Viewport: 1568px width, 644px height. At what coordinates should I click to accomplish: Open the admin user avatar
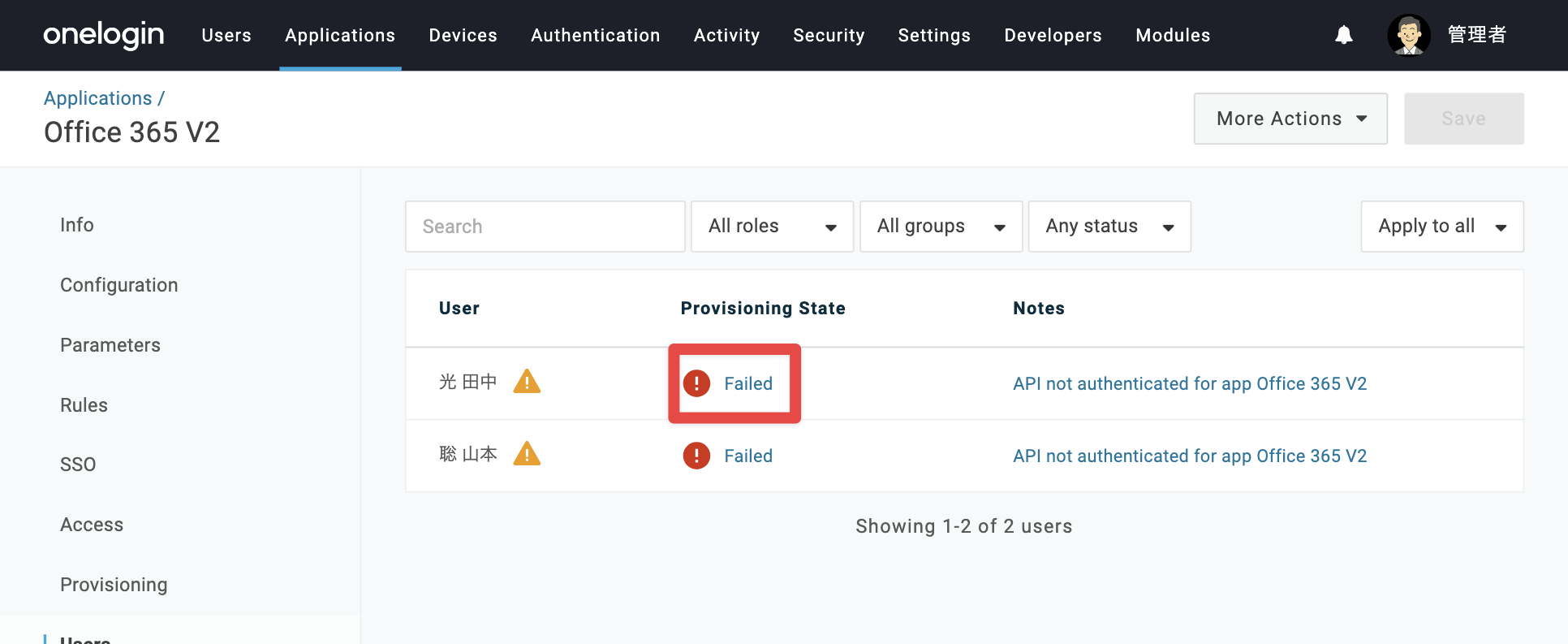tap(1409, 35)
